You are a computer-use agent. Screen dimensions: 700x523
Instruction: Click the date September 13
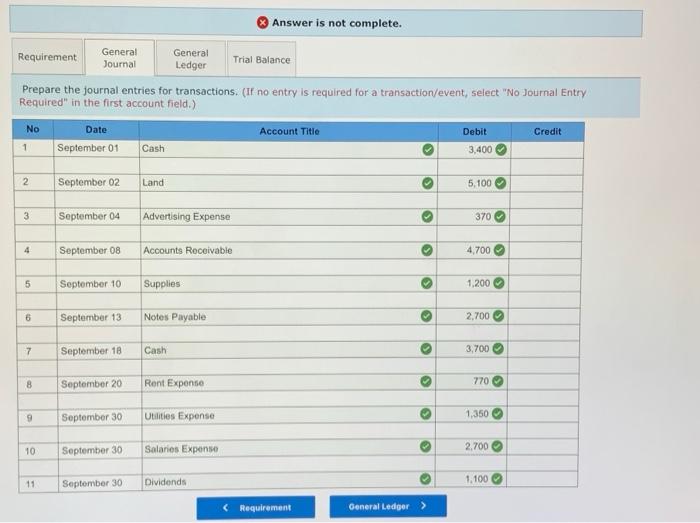(x=91, y=317)
